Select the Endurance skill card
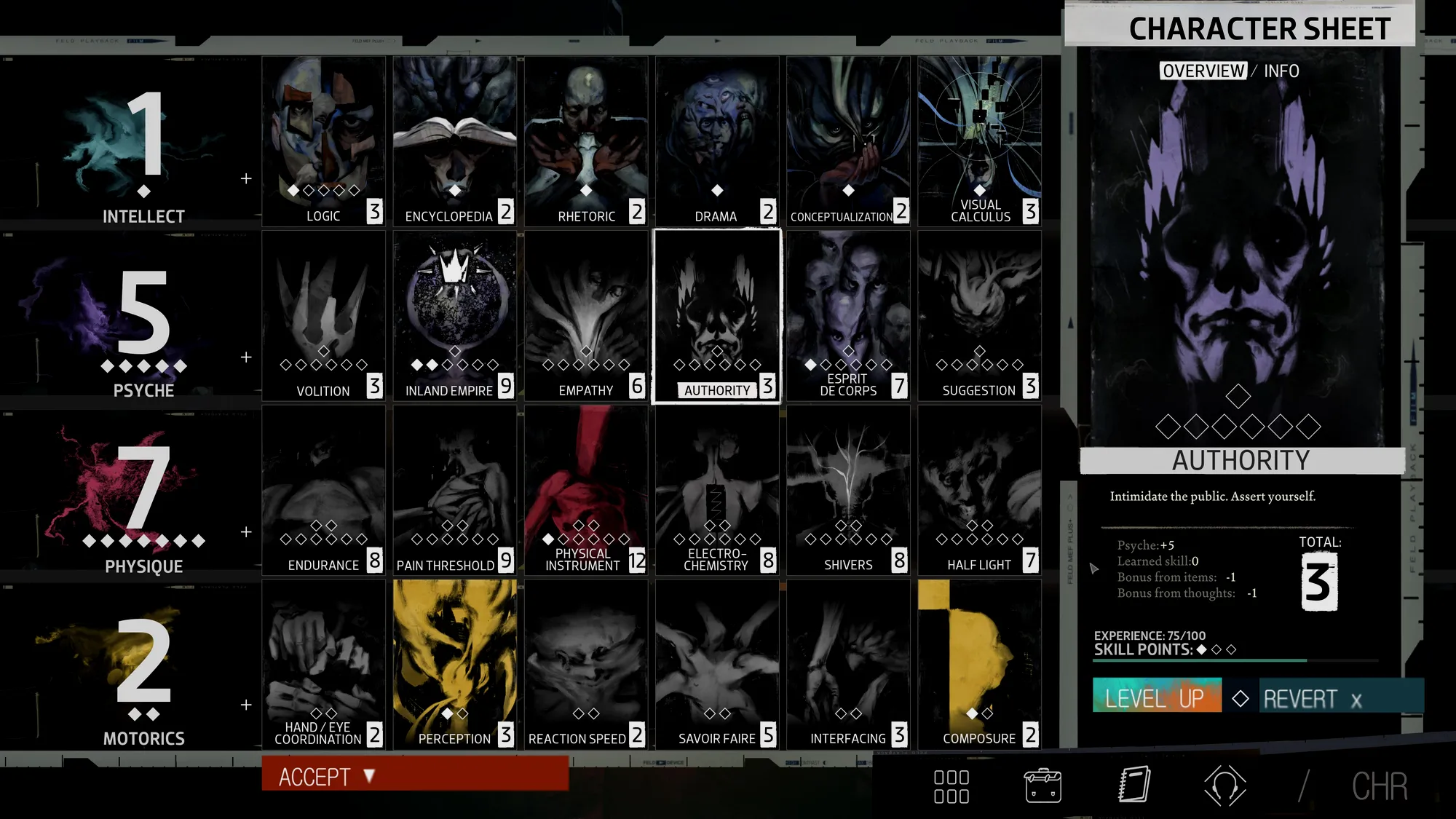The image size is (1456, 819). coord(324,491)
